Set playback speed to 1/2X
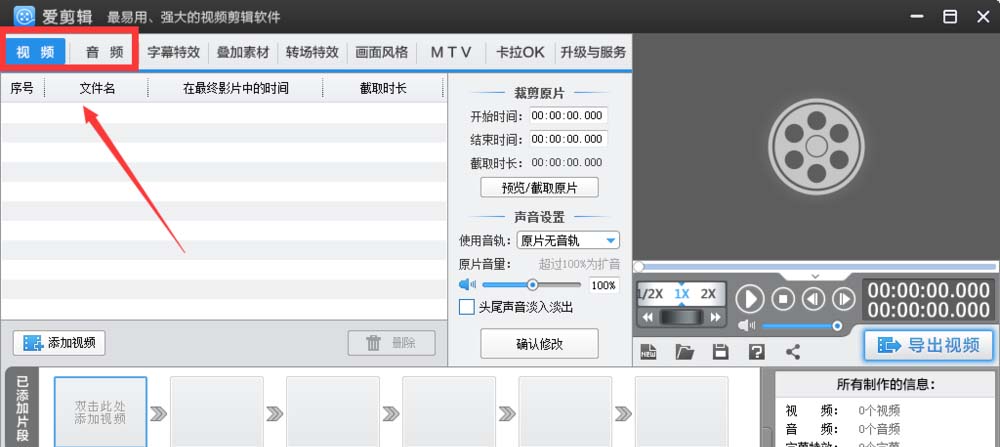Screen dimensions: 1000x447 click(x=651, y=294)
